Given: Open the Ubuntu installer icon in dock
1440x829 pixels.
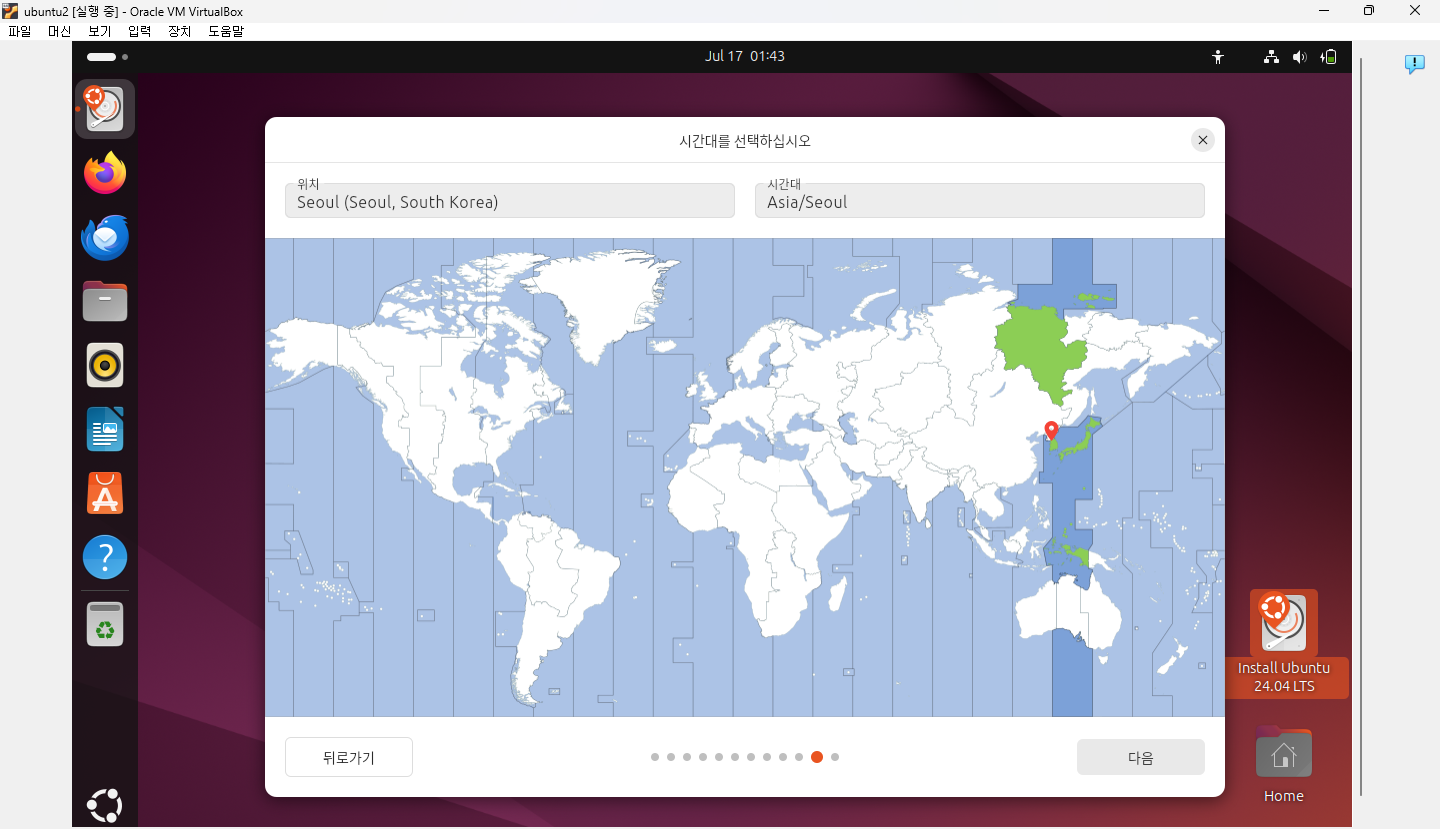Looking at the screenshot, I should pos(105,109).
